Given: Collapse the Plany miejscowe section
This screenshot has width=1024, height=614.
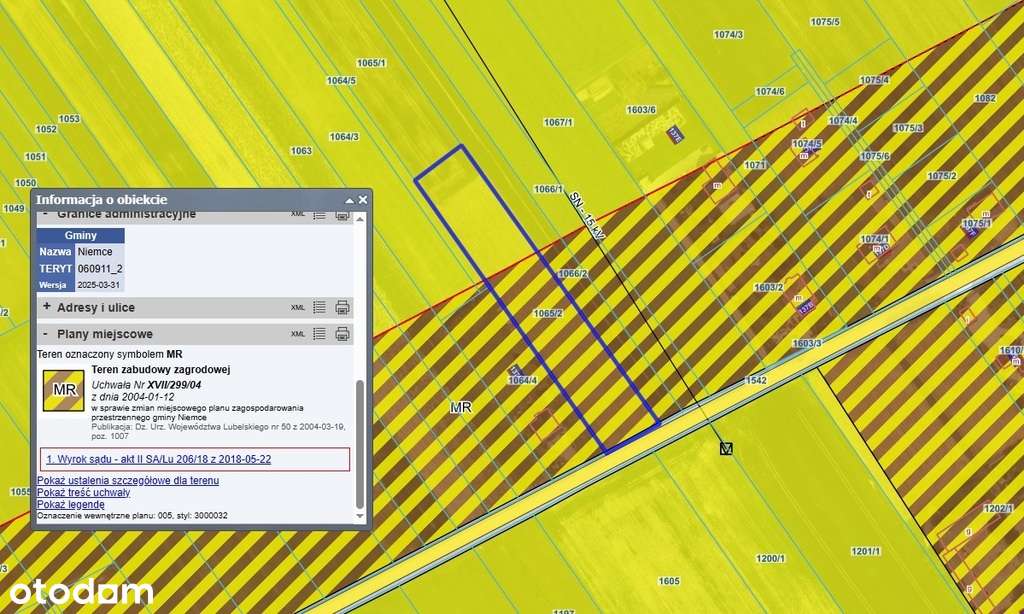Looking at the screenshot, I should pyautogui.click(x=46, y=334).
